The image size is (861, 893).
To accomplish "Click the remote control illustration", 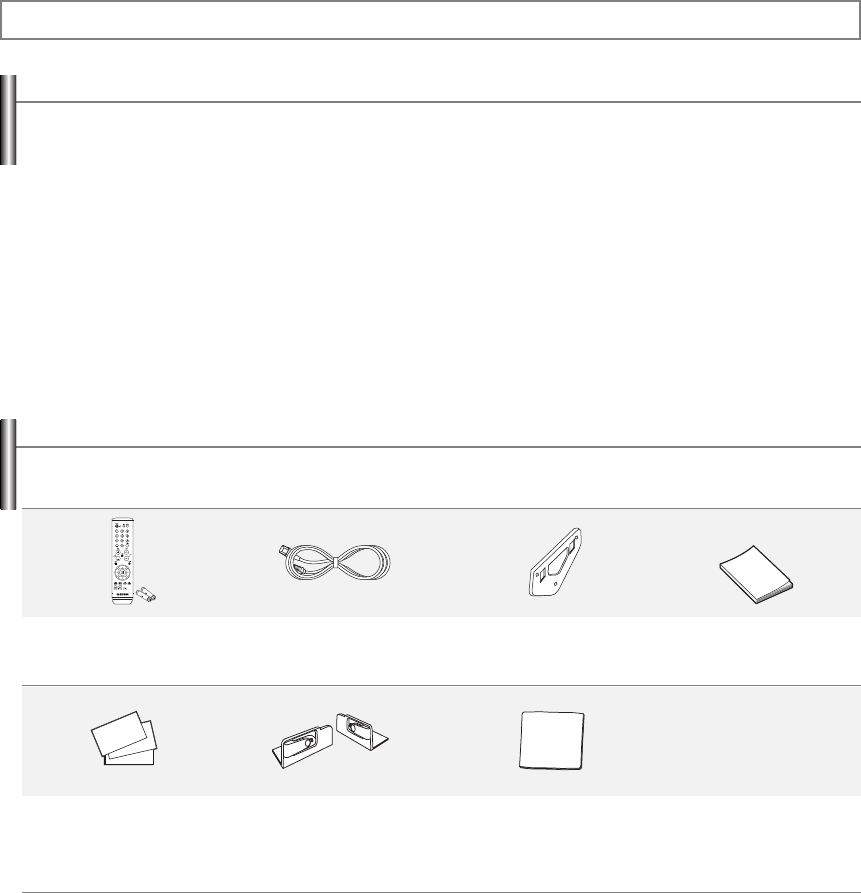I will click(122, 561).
